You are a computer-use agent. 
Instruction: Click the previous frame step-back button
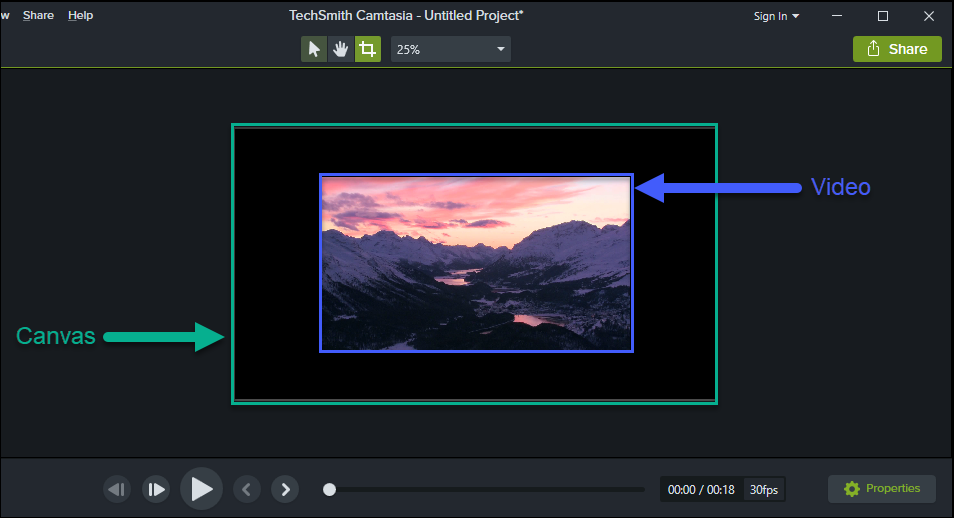tap(117, 489)
